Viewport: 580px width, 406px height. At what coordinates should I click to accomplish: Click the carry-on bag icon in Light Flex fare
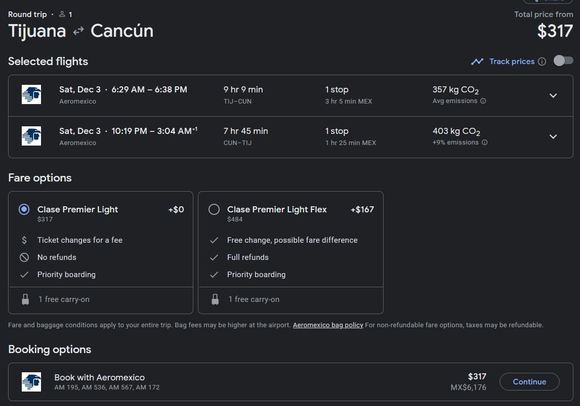(x=215, y=299)
